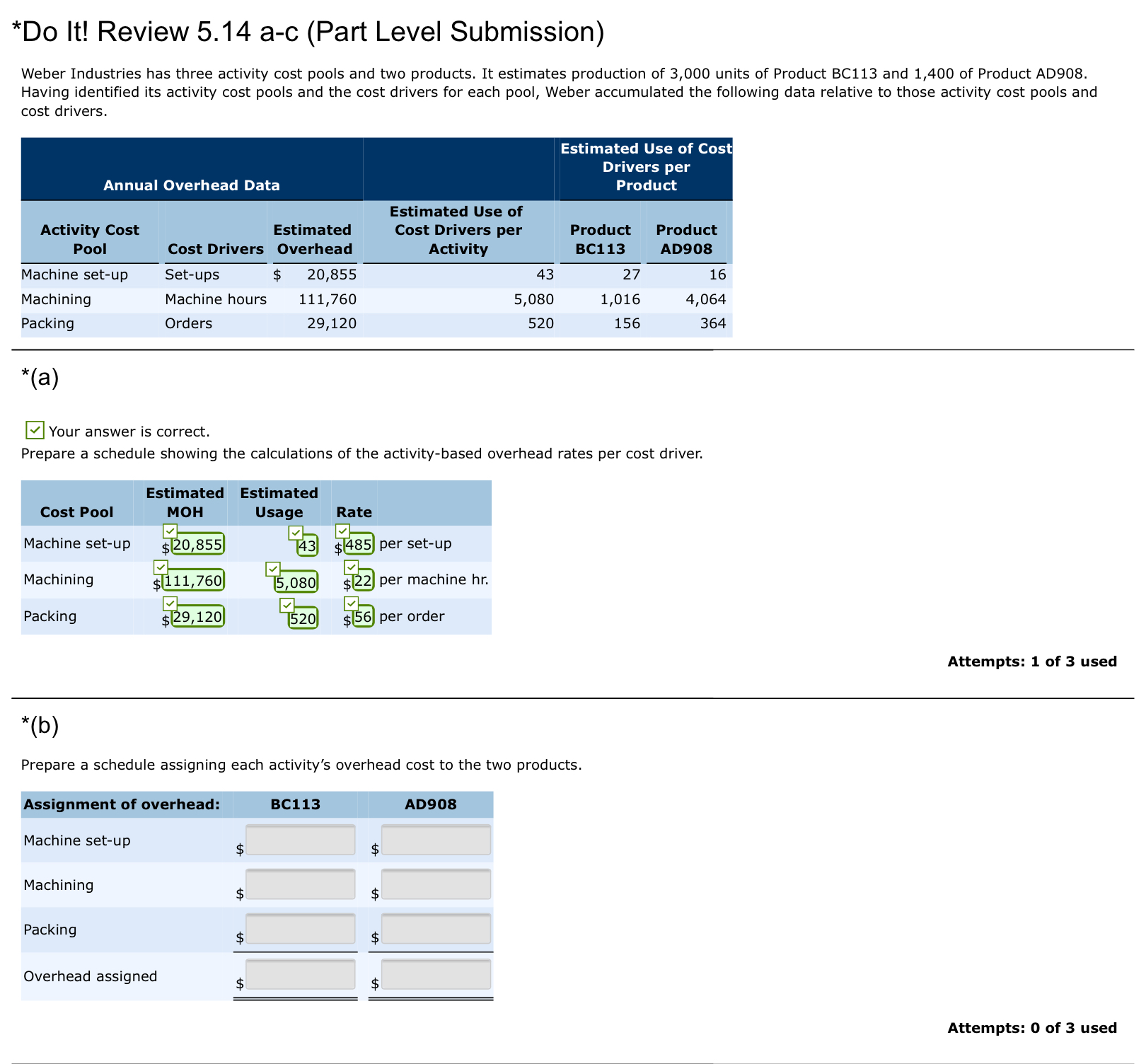Click the 'Annual Overhead Data' table header
Viewport: 1146px width, 1064px height.
pyautogui.click(x=192, y=185)
